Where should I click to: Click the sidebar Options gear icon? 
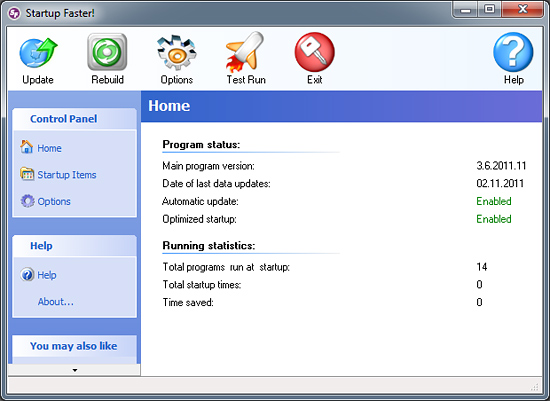pos(27,201)
